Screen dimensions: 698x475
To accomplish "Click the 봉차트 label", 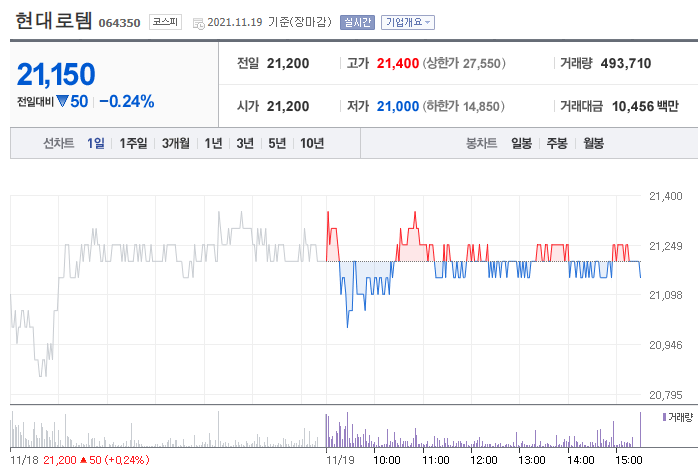I will [481, 143].
